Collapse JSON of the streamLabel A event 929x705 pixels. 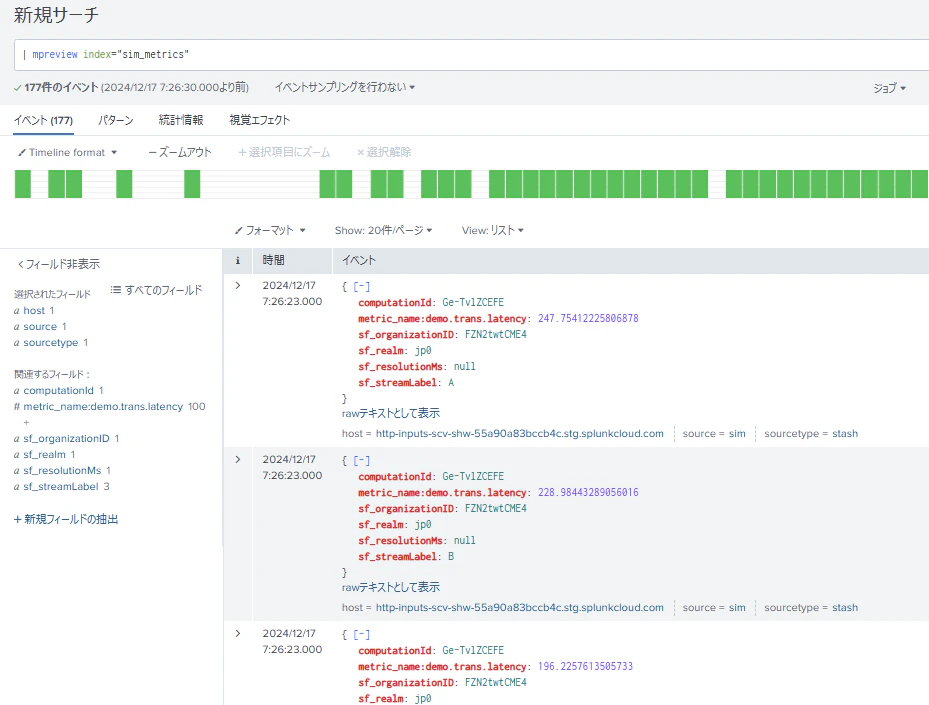pyautogui.click(x=361, y=287)
